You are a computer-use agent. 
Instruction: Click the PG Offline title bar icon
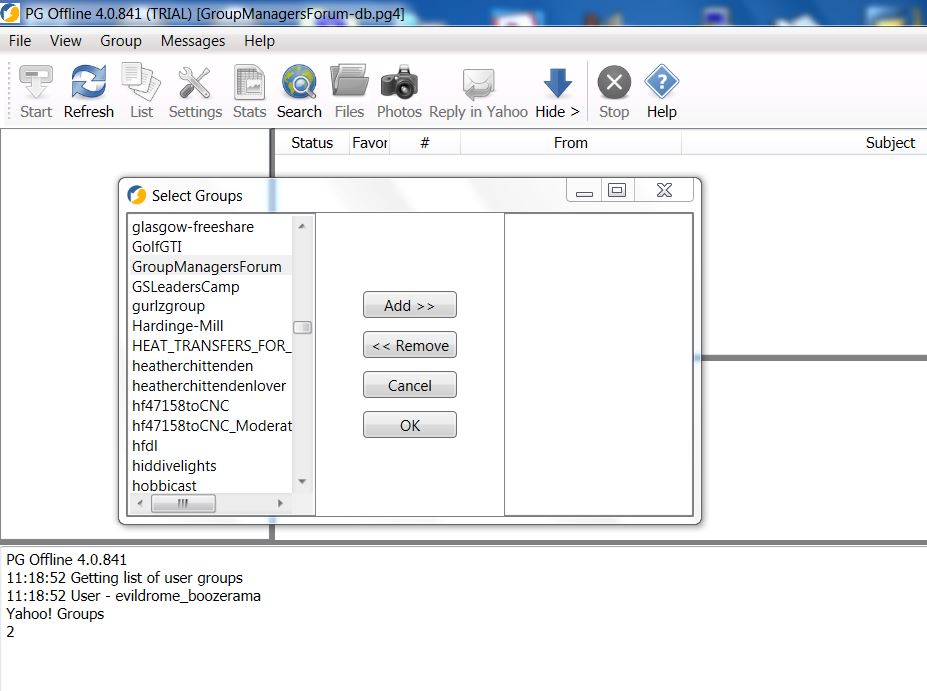click(x=9, y=13)
